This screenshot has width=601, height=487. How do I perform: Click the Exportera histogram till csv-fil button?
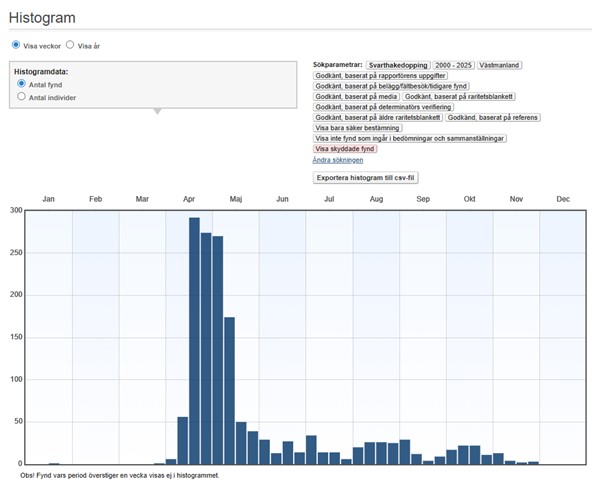click(x=365, y=177)
